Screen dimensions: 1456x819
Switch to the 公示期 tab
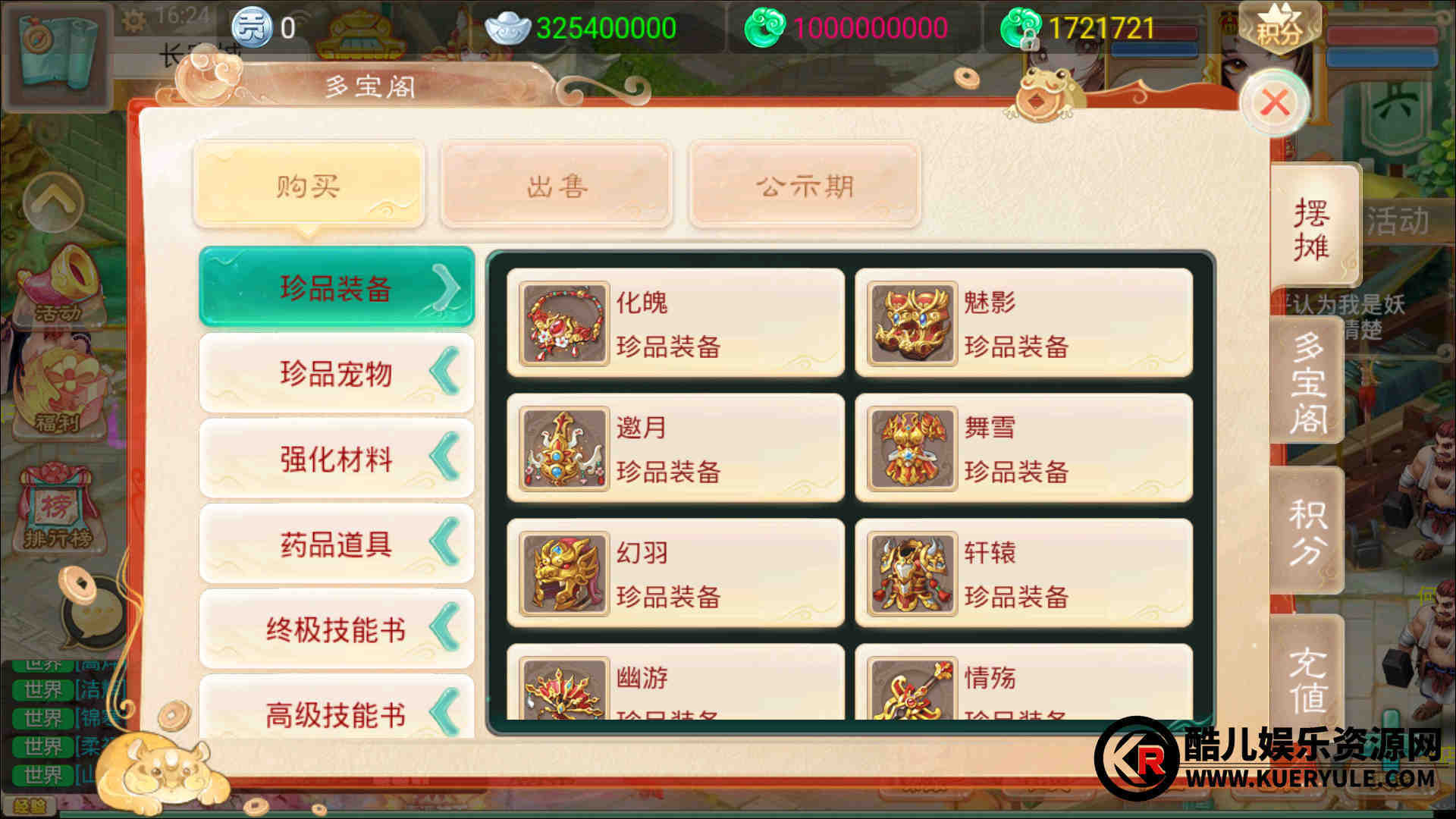805,185
